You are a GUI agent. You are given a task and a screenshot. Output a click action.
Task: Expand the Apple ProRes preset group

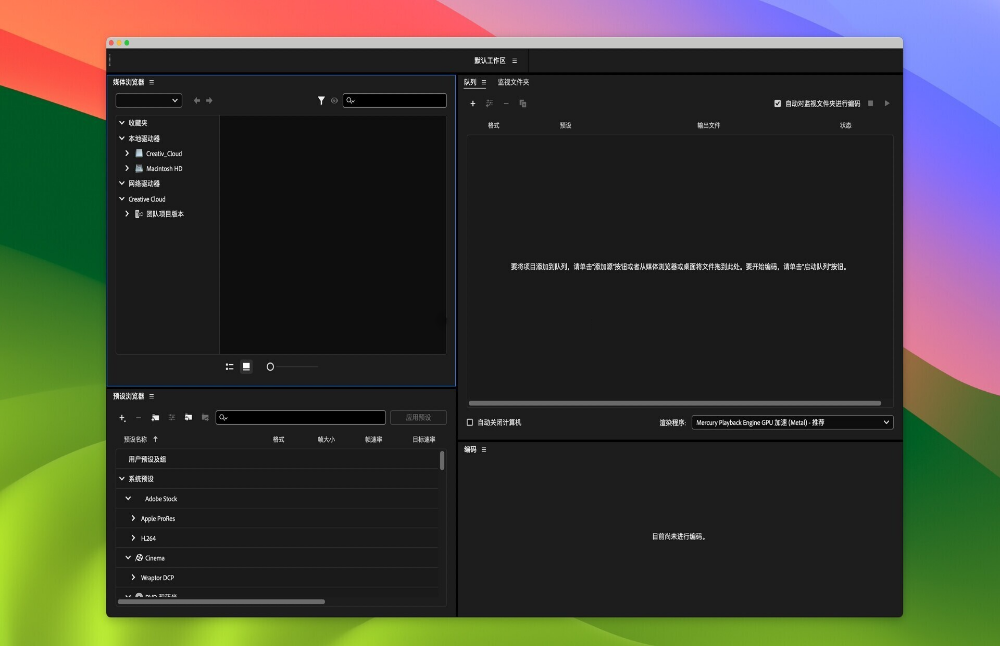[133, 518]
